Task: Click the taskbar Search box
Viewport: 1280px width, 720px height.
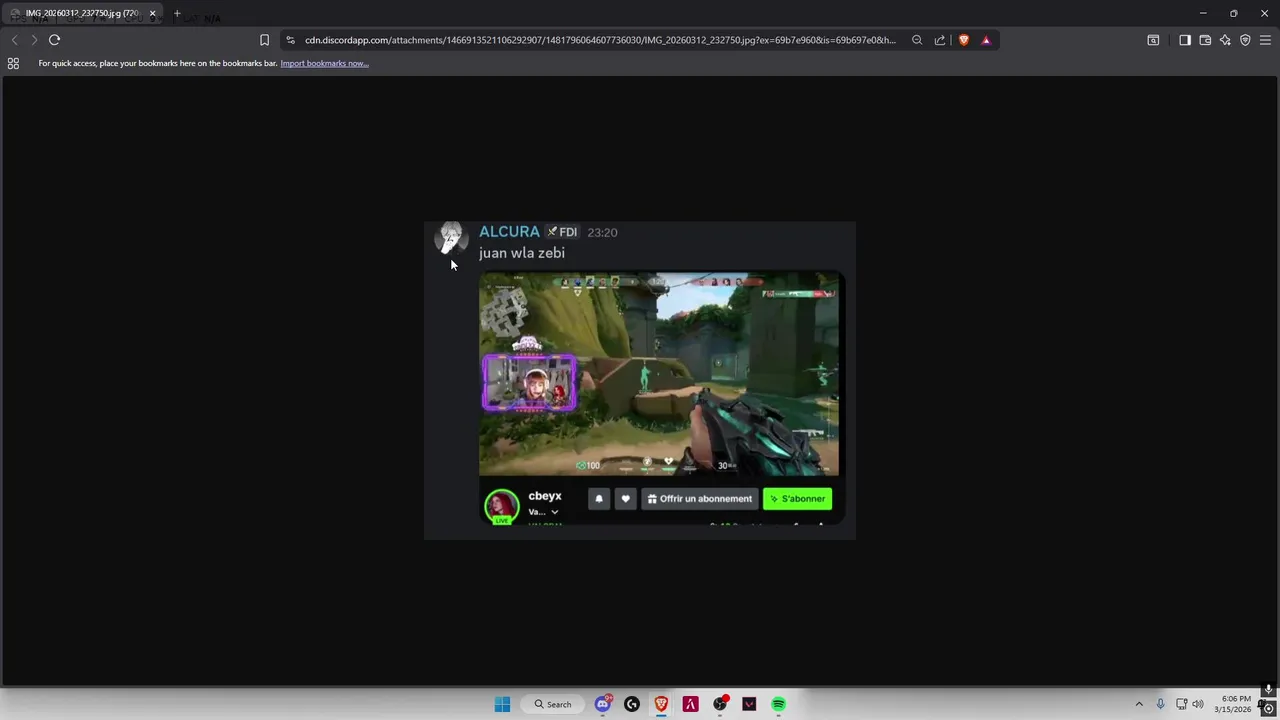Action: point(553,704)
